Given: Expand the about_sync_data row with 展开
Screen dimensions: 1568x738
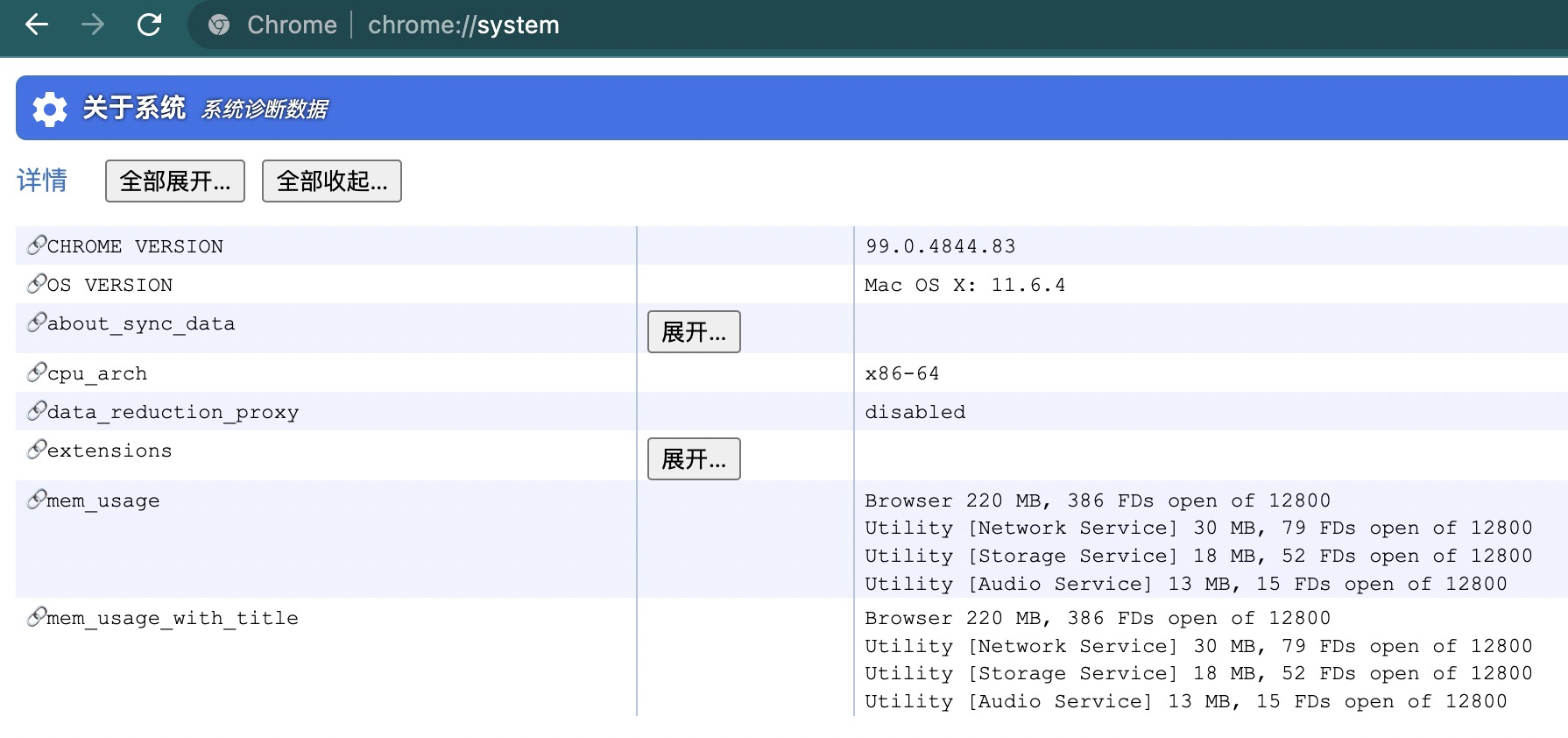Looking at the screenshot, I should point(694,332).
